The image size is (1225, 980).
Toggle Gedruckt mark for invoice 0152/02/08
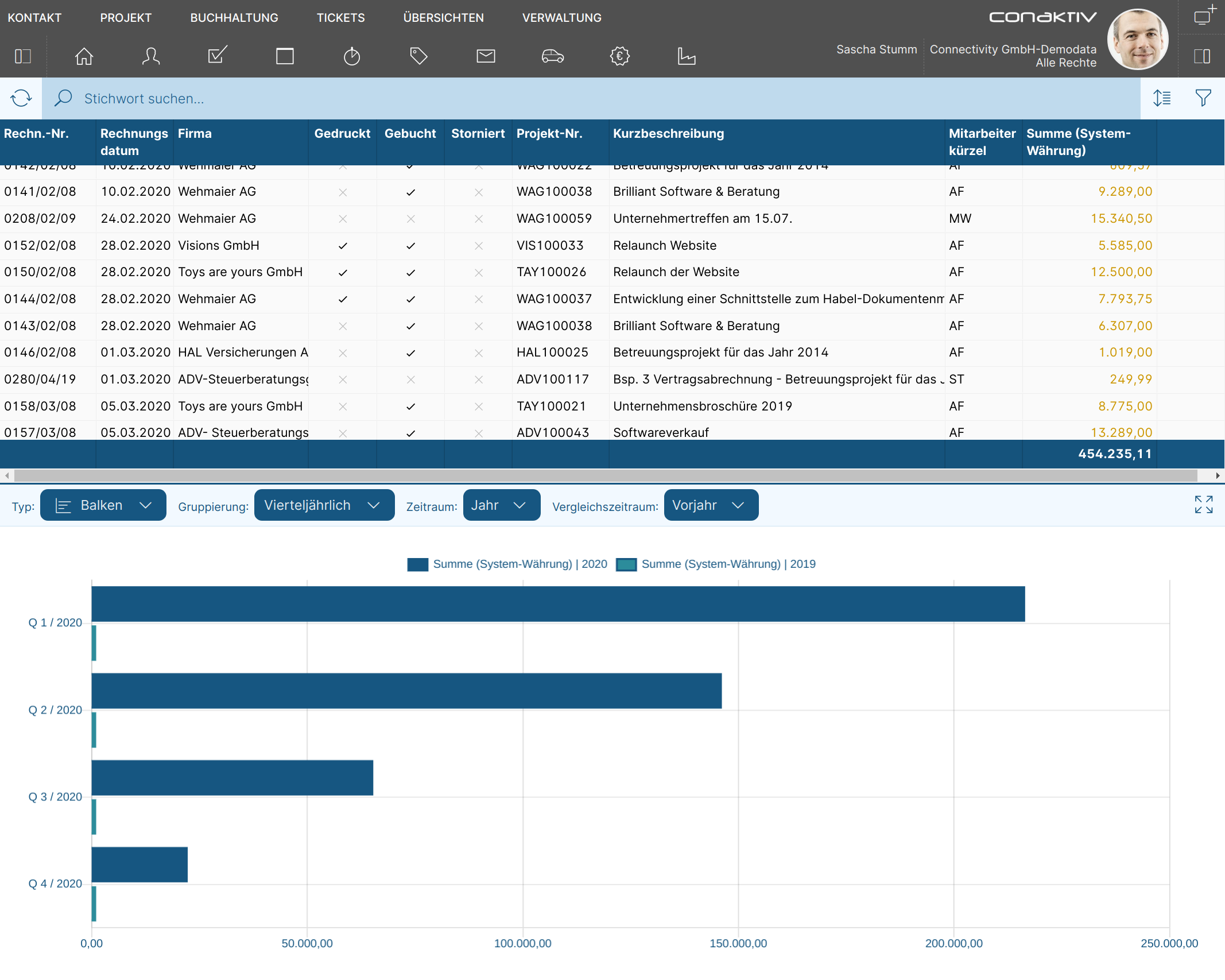[343, 246]
